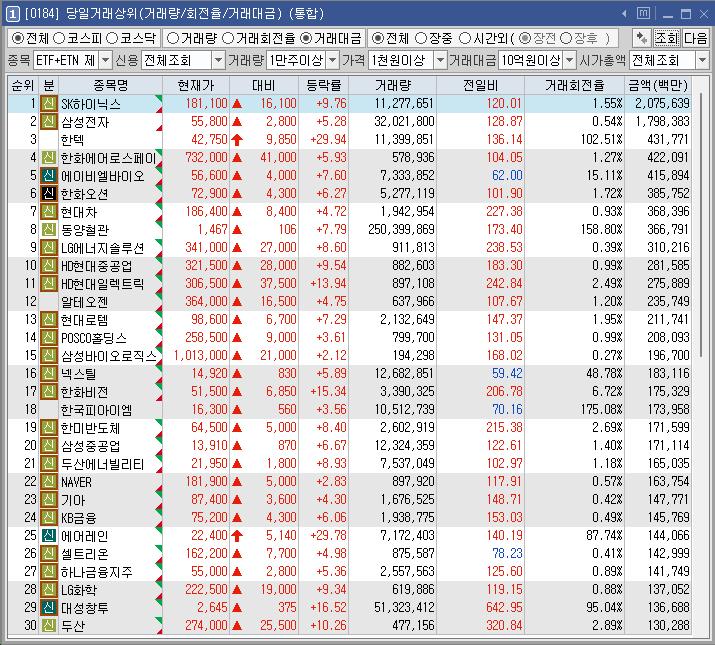715x645 pixels.
Task: Select the 한국피아이엠 stock name
Action: (96, 410)
